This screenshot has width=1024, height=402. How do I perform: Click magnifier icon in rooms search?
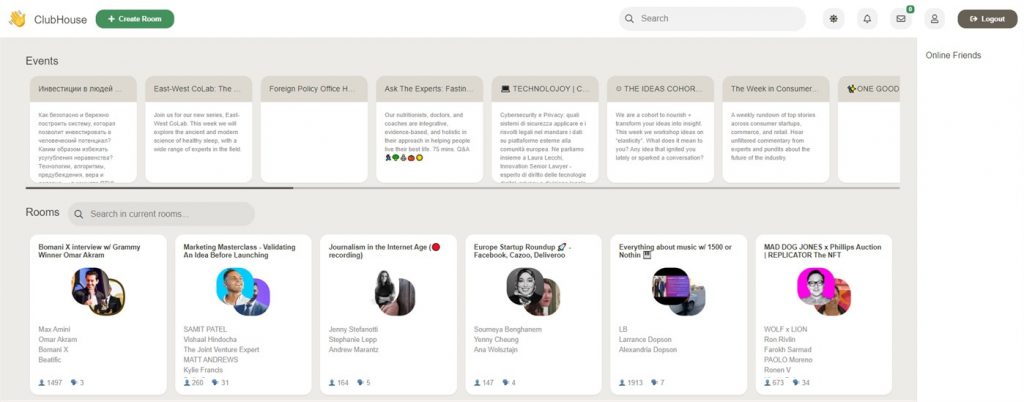tap(78, 214)
